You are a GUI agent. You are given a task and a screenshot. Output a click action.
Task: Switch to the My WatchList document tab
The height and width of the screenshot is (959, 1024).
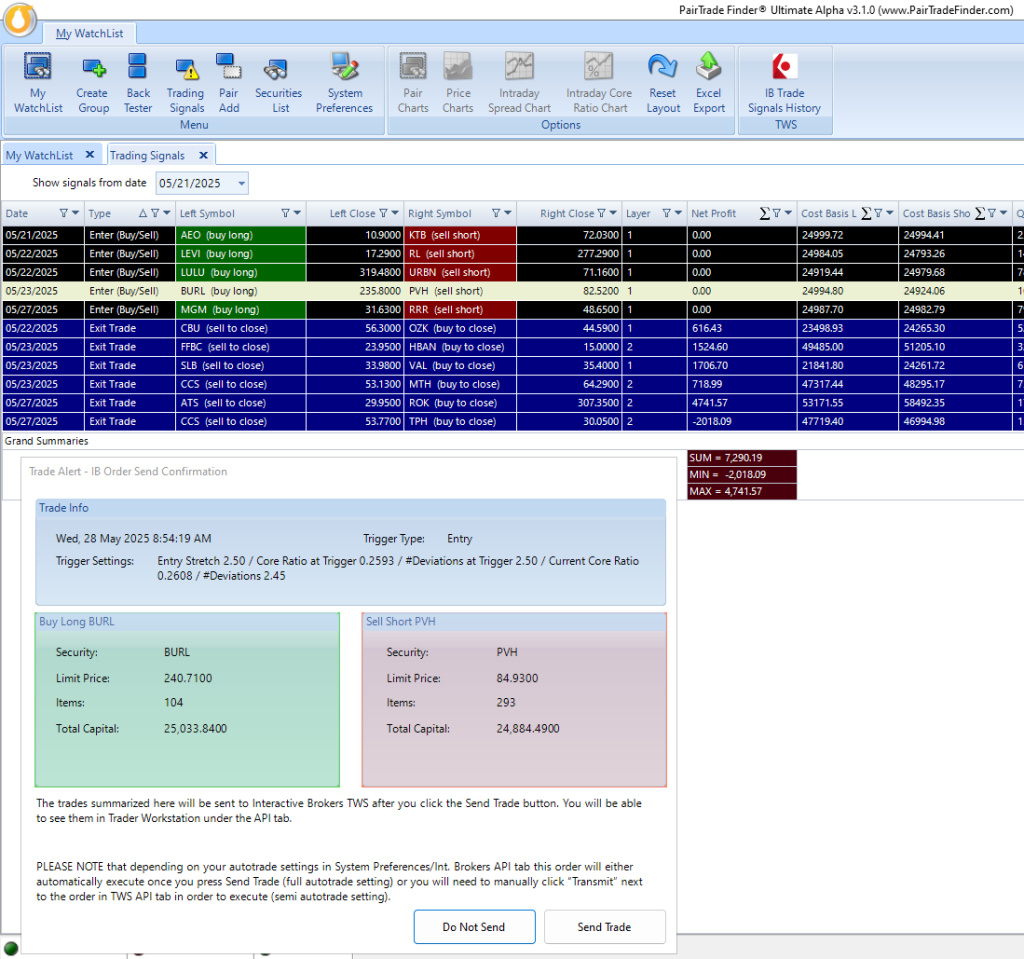40,155
